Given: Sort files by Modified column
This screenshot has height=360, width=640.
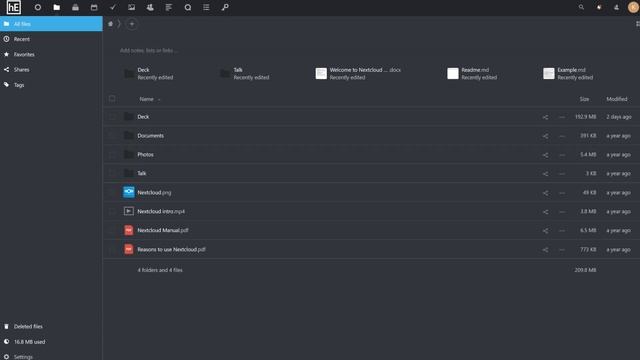Looking at the screenshot, I should (x=617, y=99).
